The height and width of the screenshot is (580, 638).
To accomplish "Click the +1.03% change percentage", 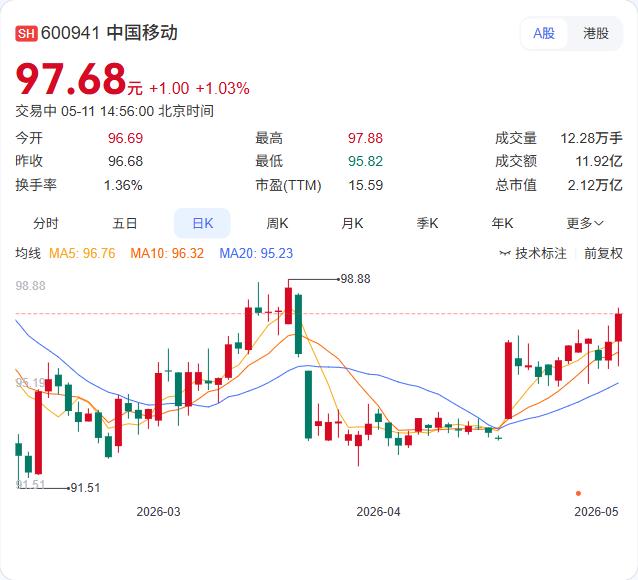I will pyautogui.click(x=223, y=88).
